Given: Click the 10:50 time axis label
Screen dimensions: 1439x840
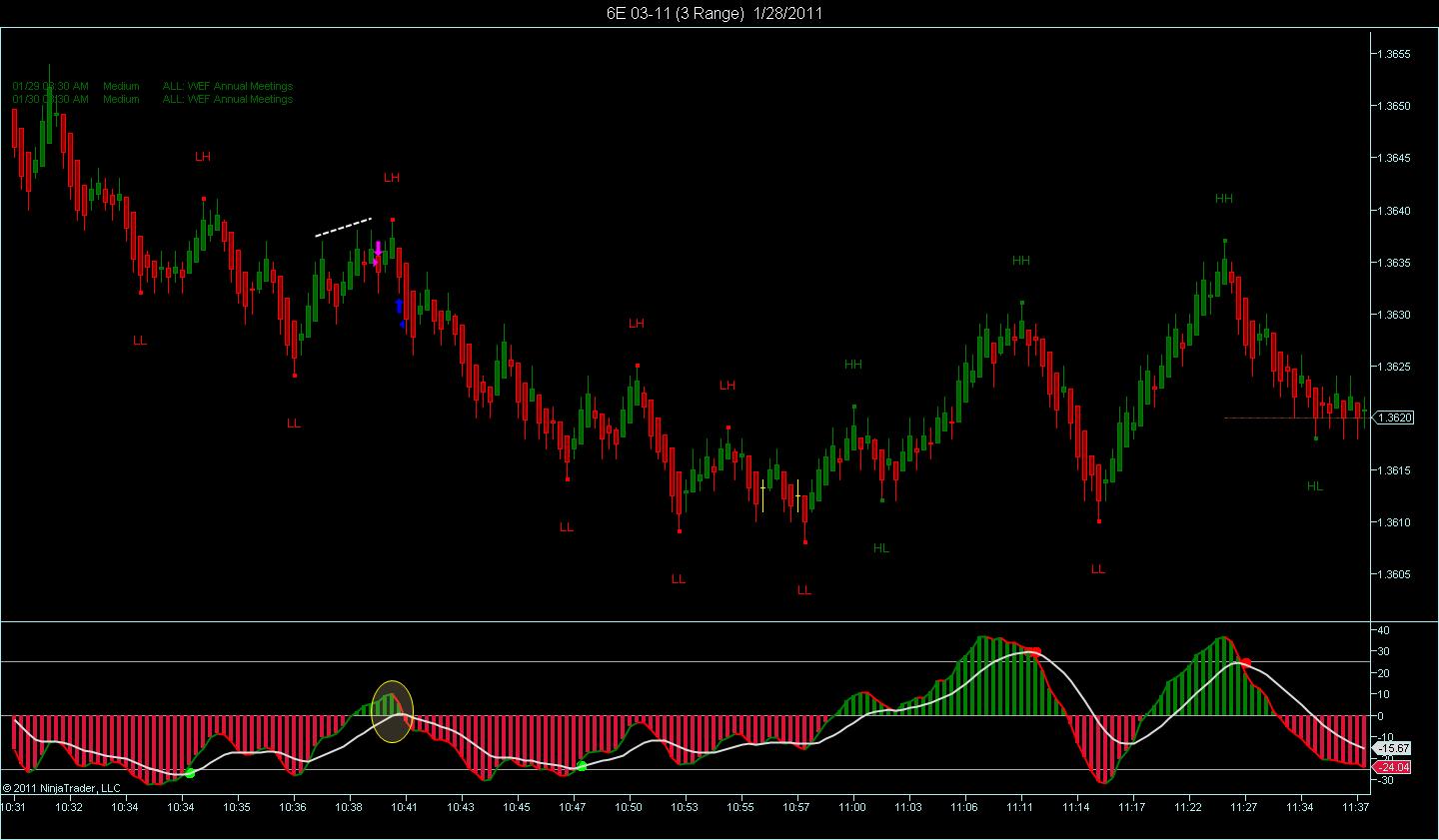Looking at the screenshot, I should coord(630,806).
